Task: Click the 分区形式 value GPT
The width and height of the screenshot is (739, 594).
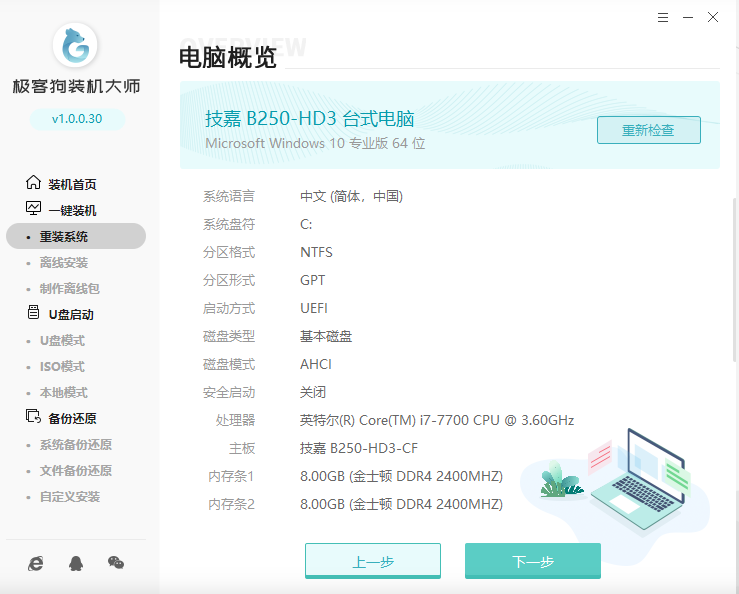Action: 313,280
